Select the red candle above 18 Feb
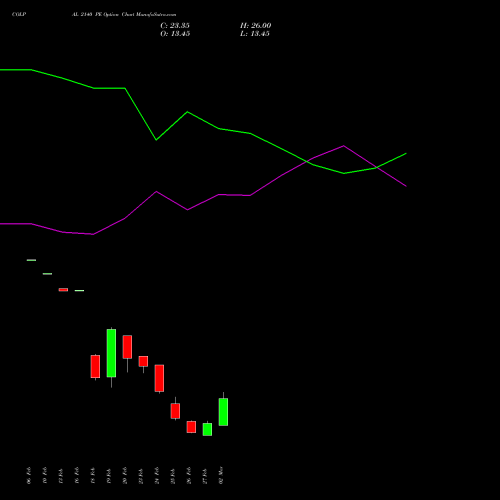500x500 pixels. [x=95, y=366]
